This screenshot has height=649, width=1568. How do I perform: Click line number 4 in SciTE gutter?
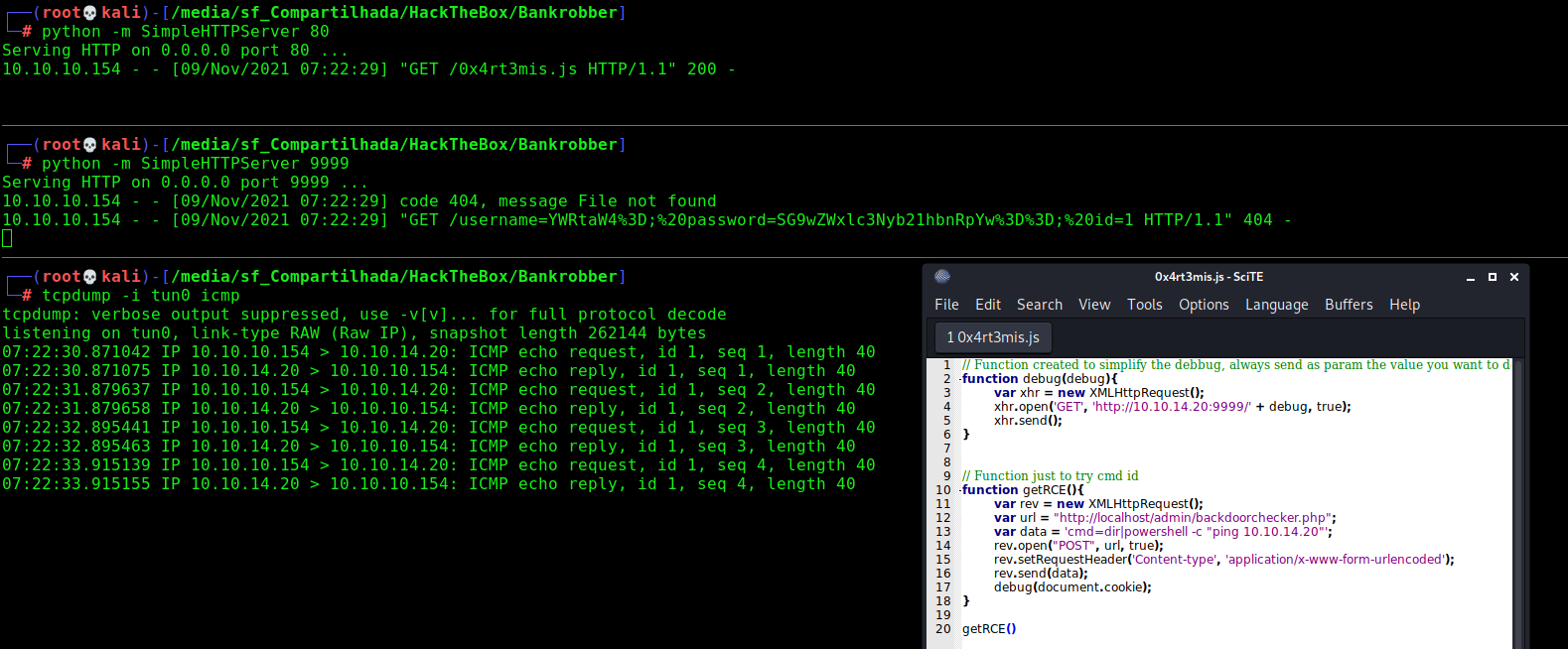pos(946,407)
